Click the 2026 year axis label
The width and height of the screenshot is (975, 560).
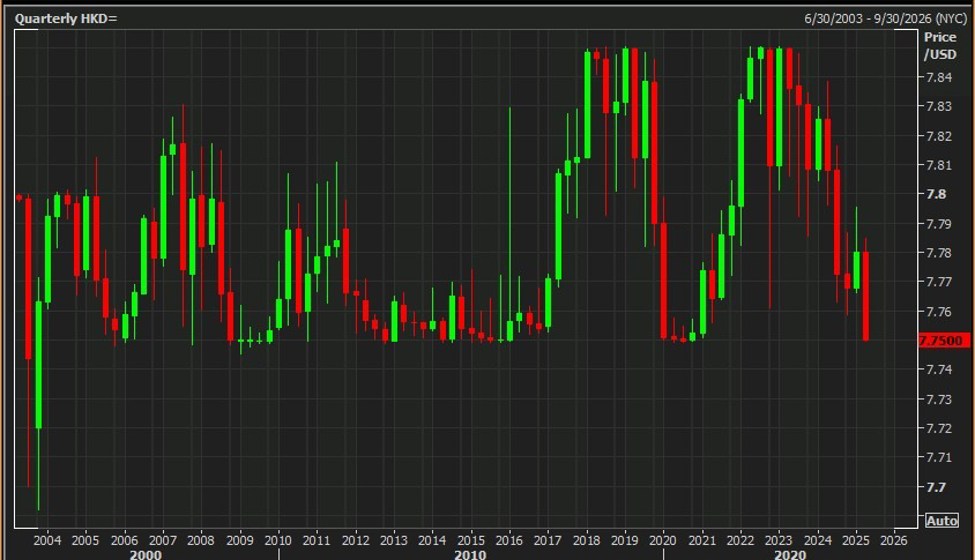pos(897,539)
